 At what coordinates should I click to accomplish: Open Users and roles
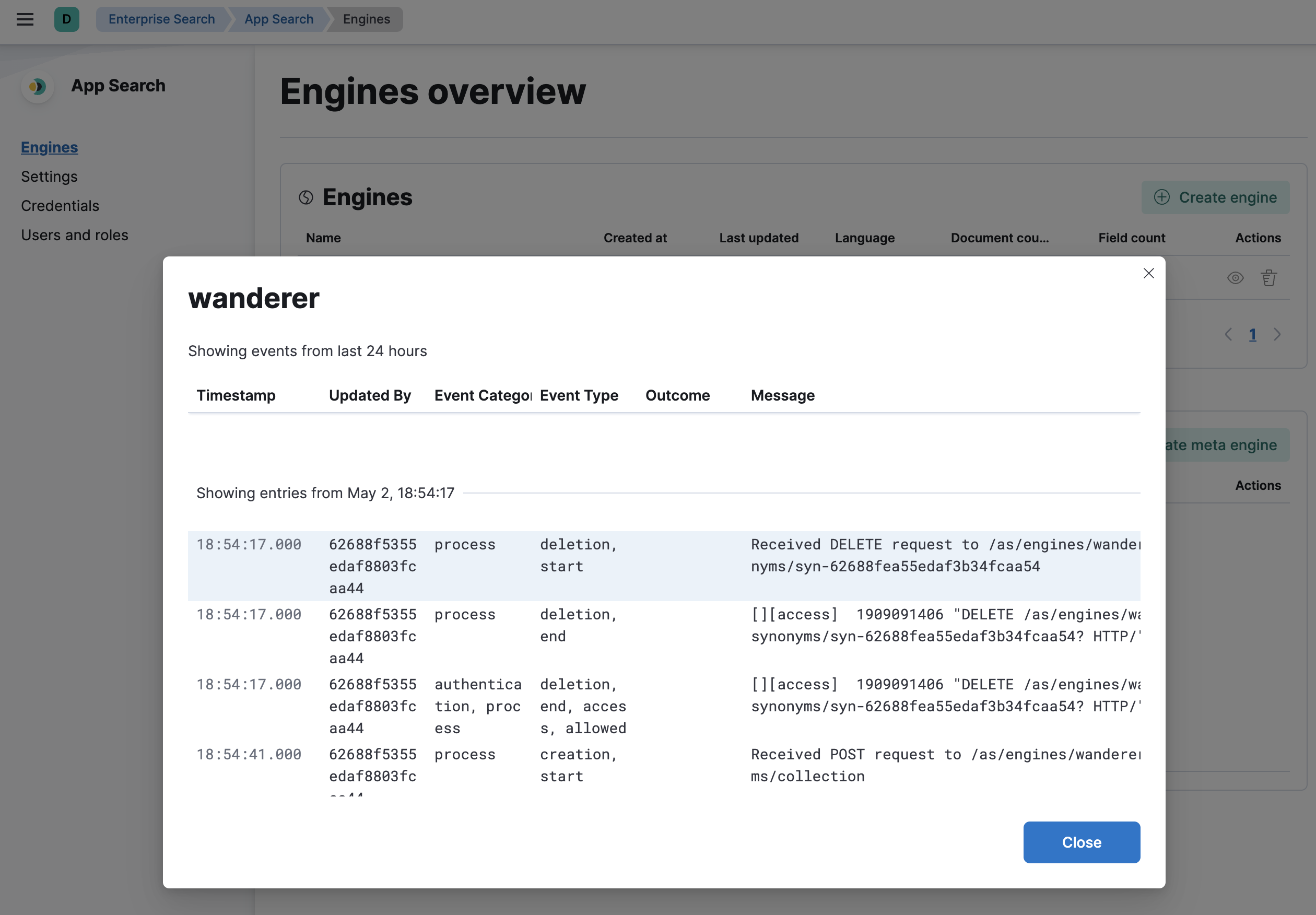click(x=75, y=235)
